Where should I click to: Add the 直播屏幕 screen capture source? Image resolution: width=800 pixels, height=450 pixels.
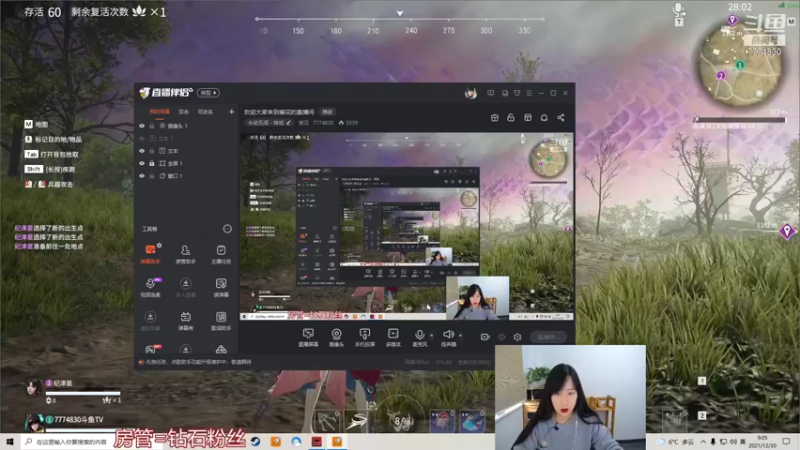[308, 337]
